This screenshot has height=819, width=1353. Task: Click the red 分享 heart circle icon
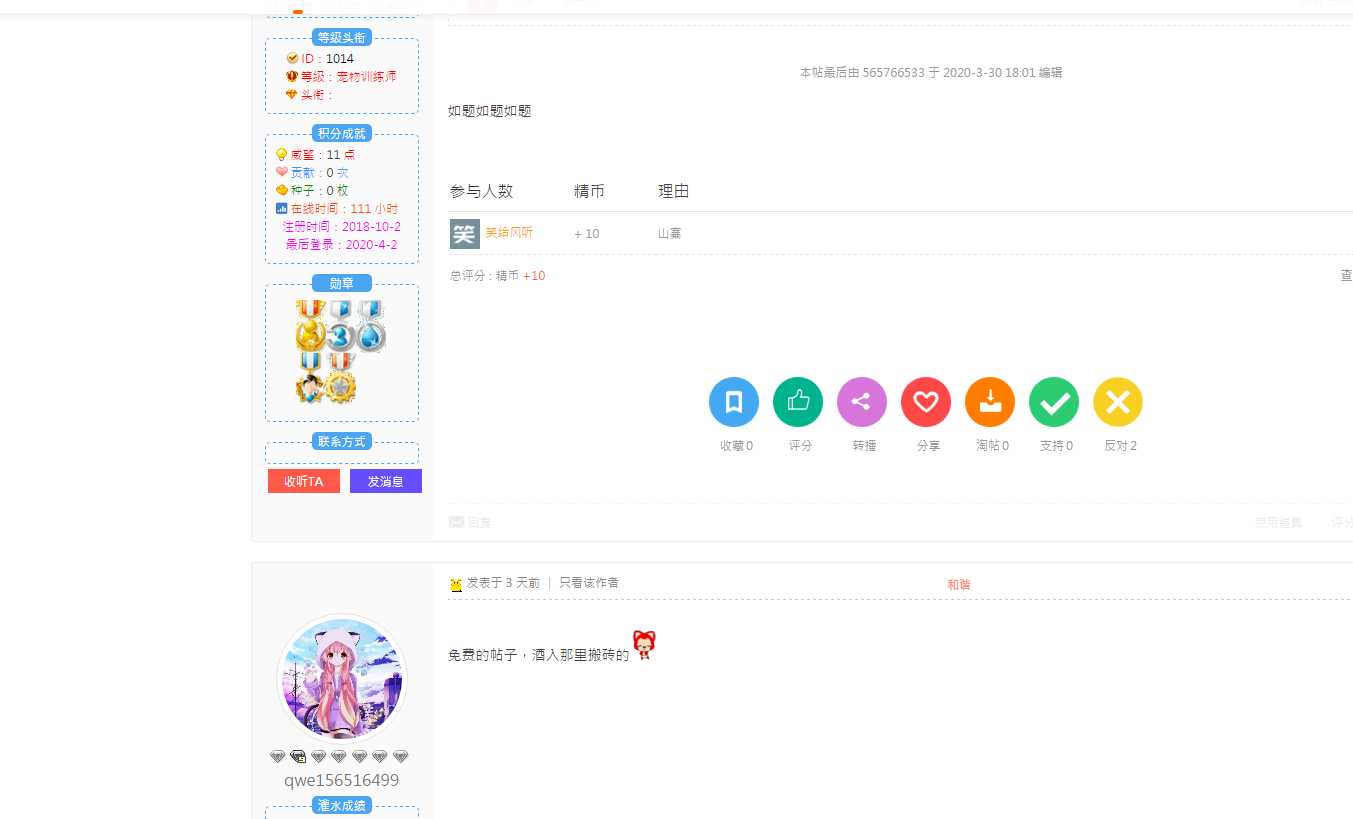(926, 402)
